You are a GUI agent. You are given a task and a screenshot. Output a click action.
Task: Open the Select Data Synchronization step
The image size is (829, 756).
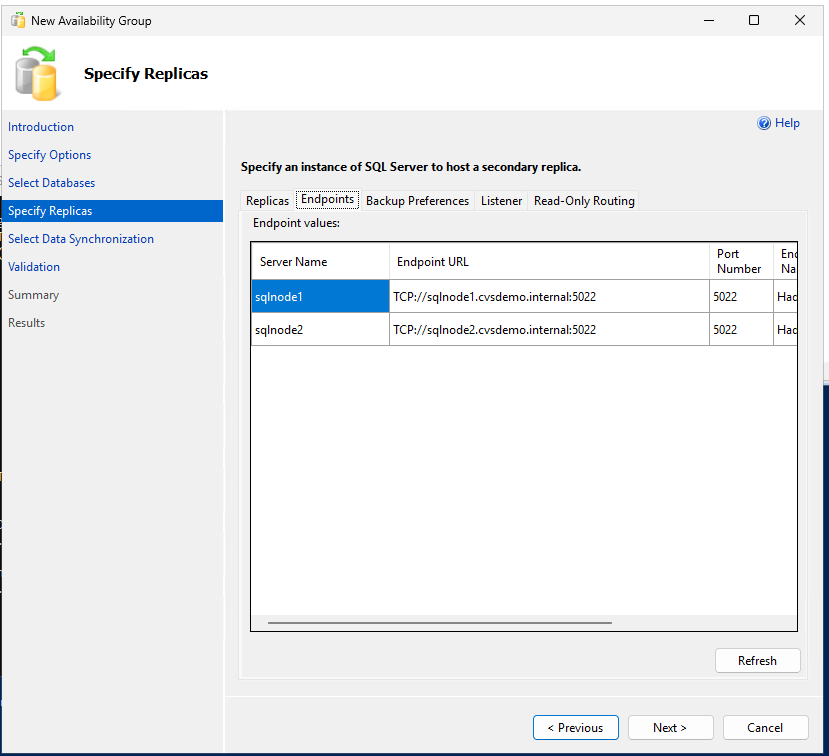[80, 238]
